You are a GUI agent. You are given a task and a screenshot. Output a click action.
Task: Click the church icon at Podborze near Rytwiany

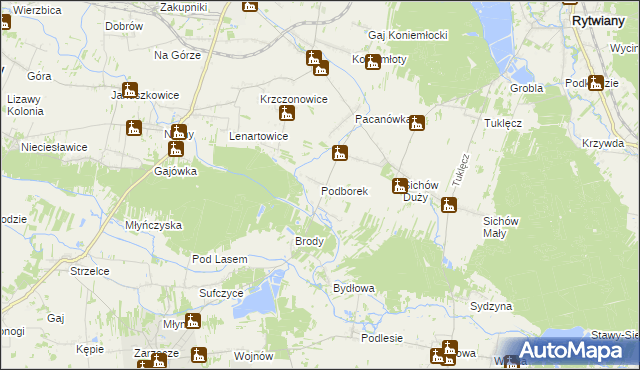click(x=596, y=83)
